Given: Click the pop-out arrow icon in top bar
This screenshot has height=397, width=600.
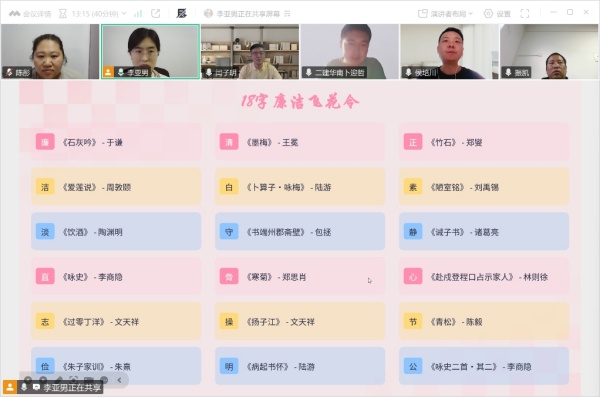Looking at the screenshot, I should tap(156, 13).
